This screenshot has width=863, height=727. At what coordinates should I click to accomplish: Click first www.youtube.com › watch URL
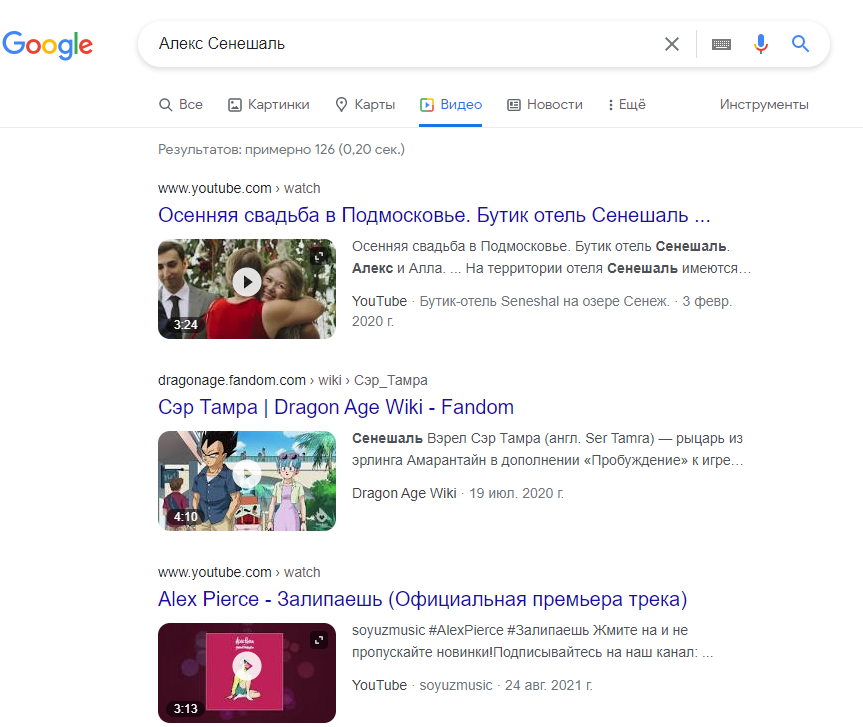(239, 188)
